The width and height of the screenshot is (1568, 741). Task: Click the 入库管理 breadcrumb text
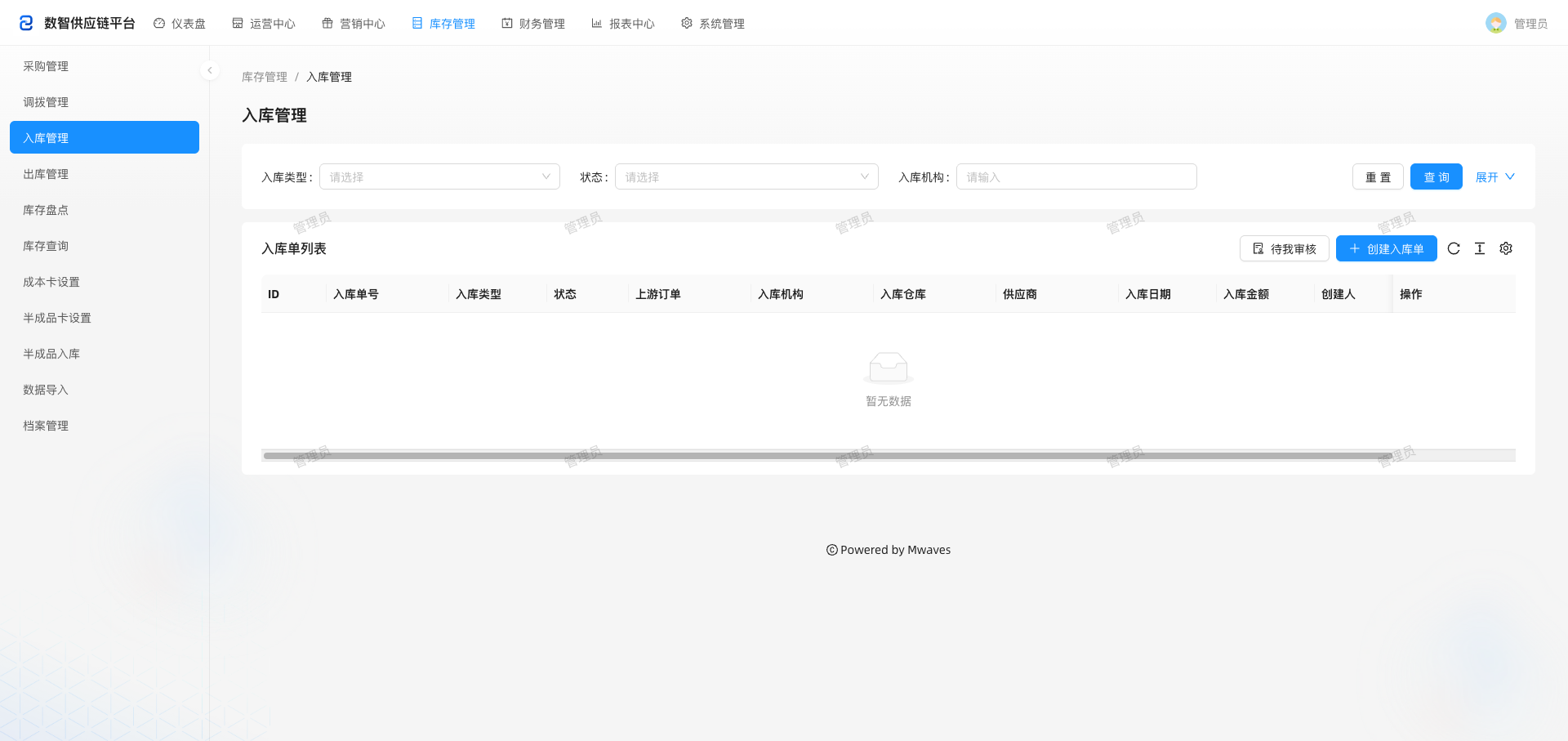[329, 77]
